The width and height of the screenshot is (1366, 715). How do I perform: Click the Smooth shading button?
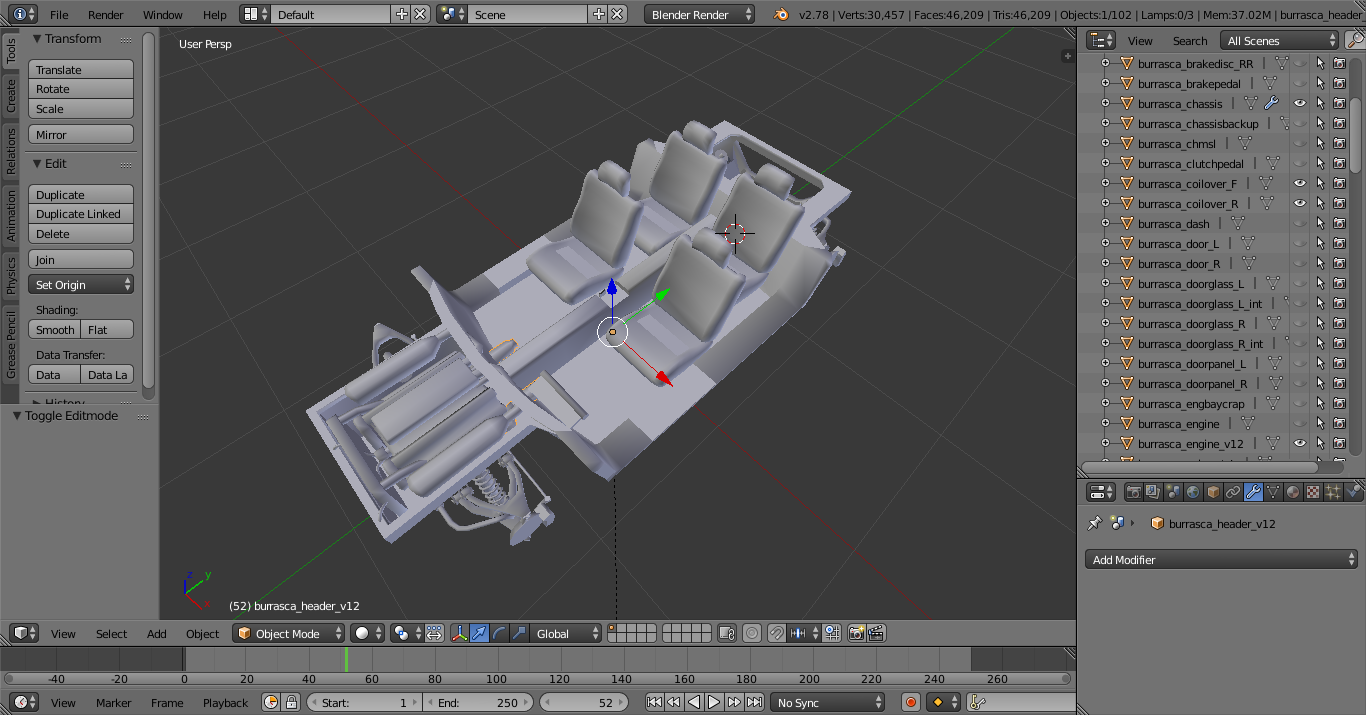click(55, 330)
